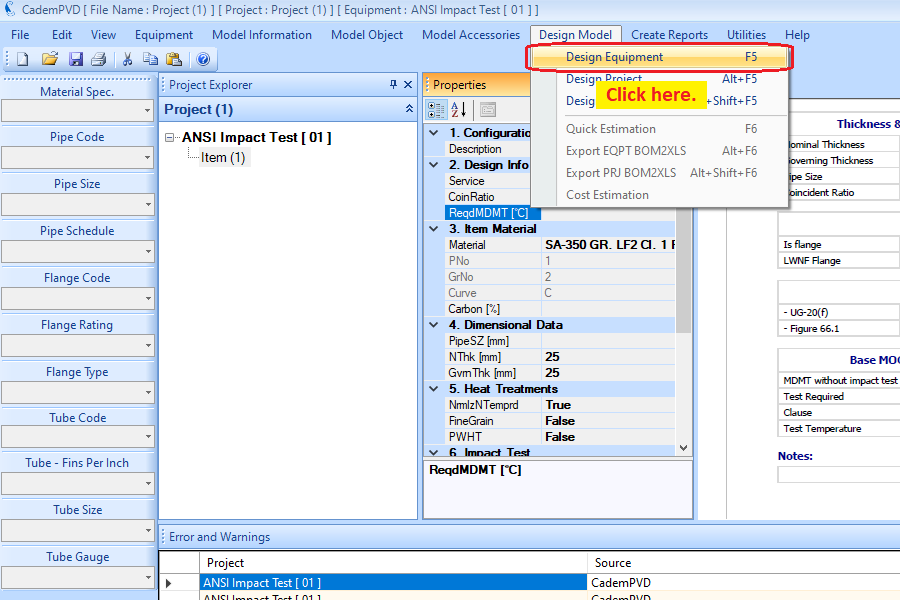Switch Properties to categorized view
Image resolution: width=900 pixels, height=600 pixels.
pyautogui.click(x=437, y=110)
